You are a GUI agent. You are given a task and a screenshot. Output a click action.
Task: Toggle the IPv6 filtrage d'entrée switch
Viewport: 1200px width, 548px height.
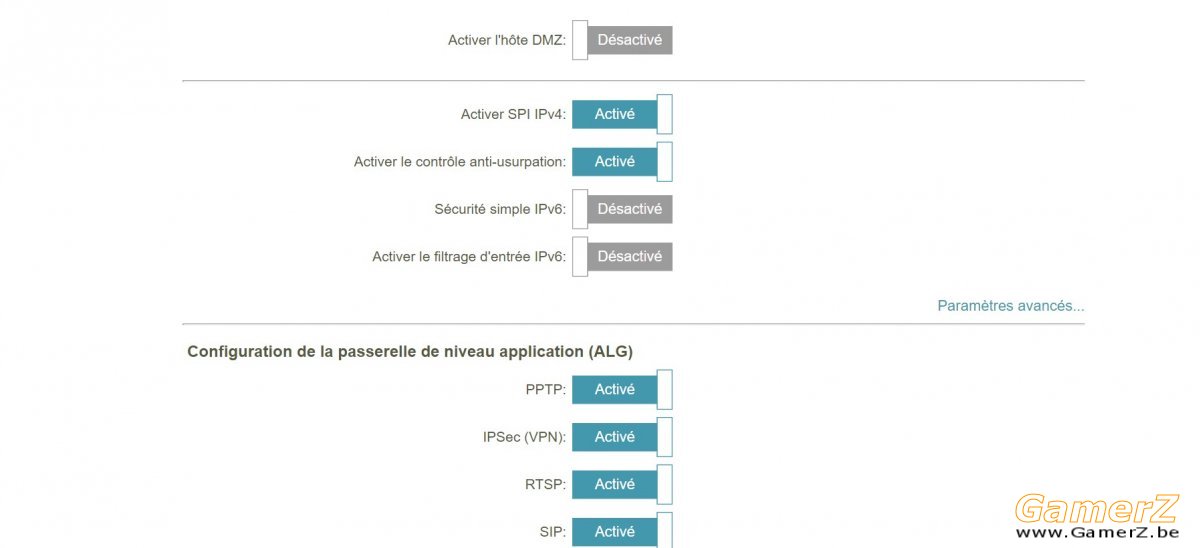point(622,256)
